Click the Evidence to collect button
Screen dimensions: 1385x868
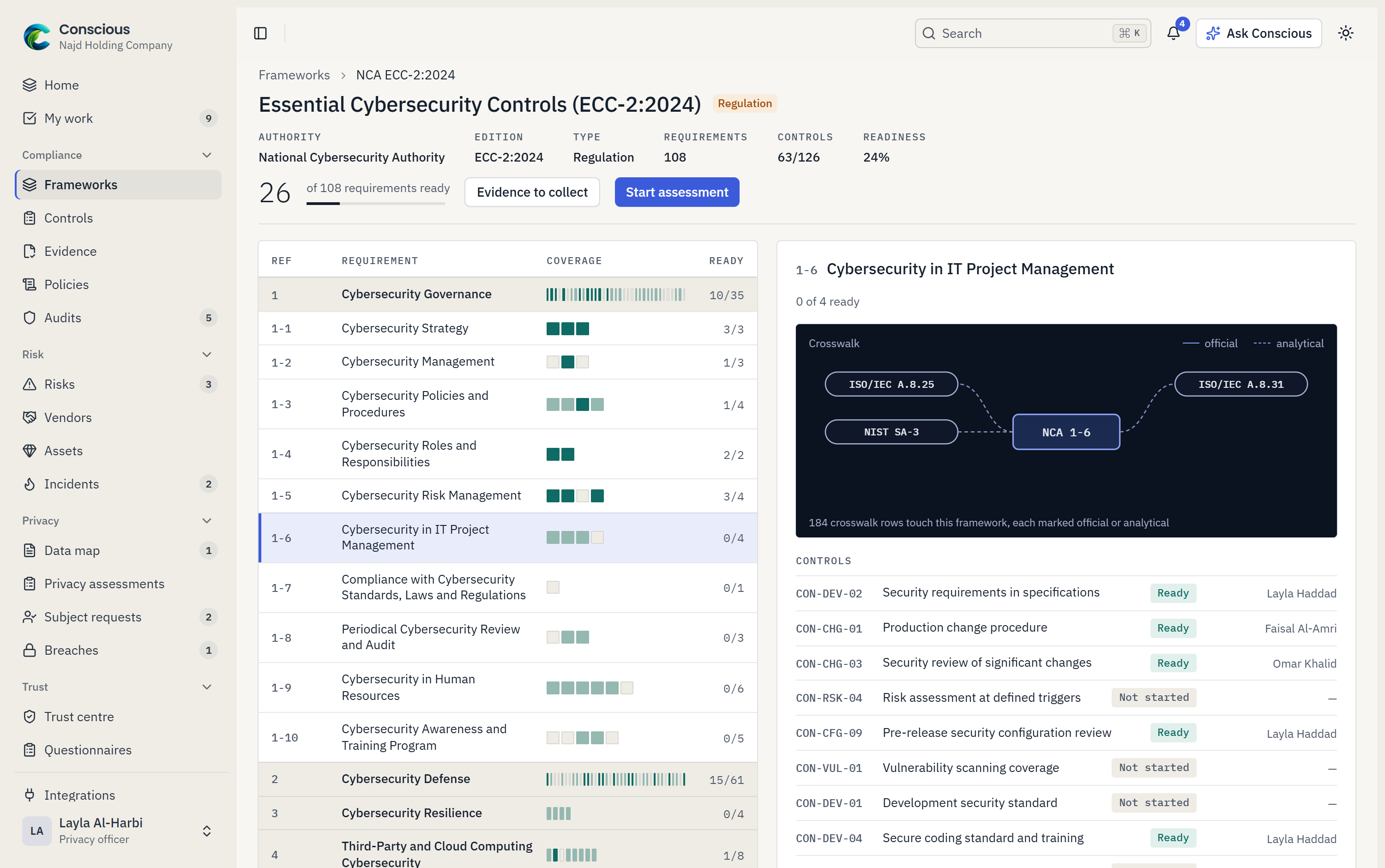pyautogui.click(x=532, y=193)
